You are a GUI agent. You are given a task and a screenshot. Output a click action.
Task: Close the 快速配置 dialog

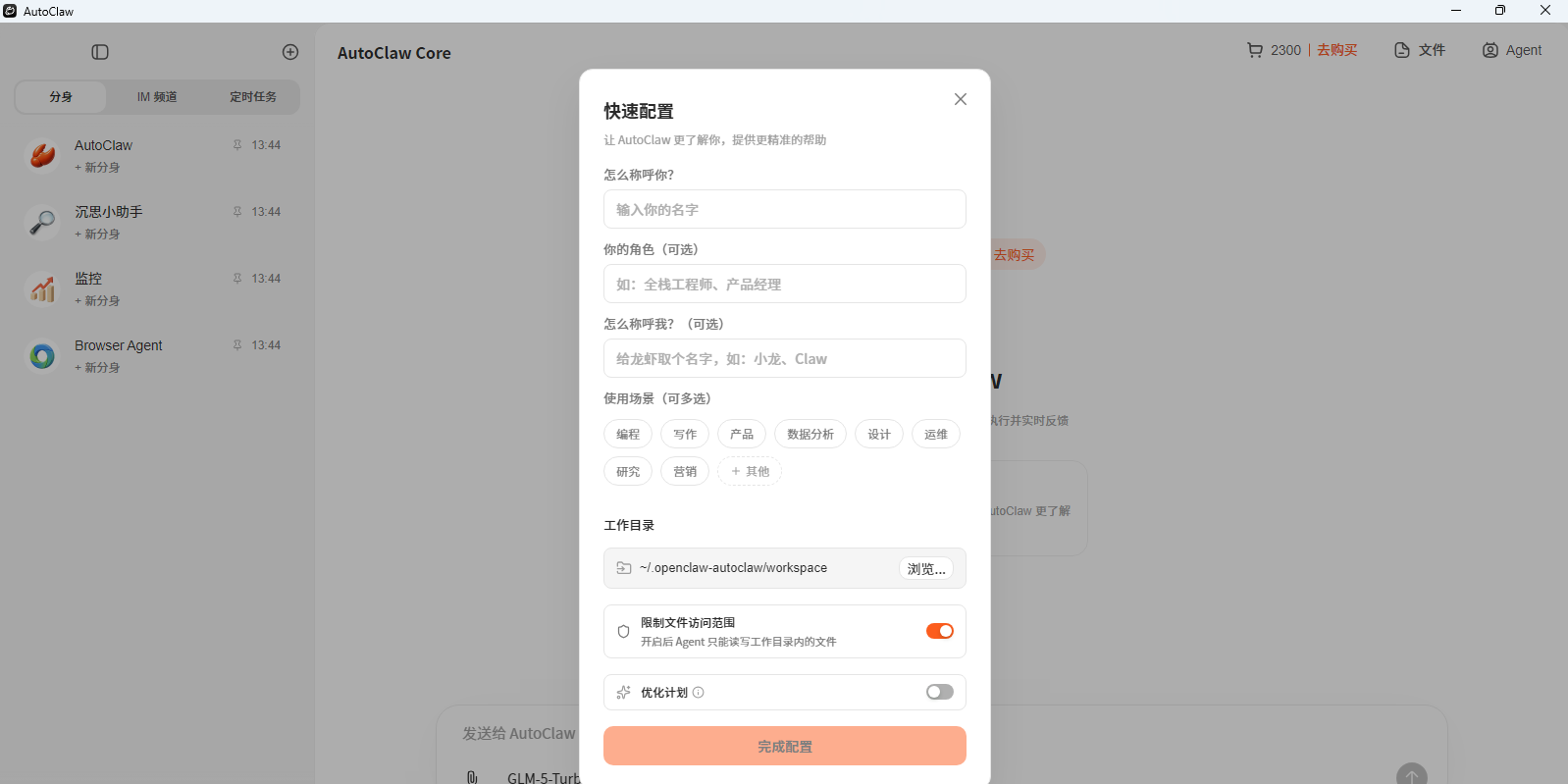click(x=961, y=99)
